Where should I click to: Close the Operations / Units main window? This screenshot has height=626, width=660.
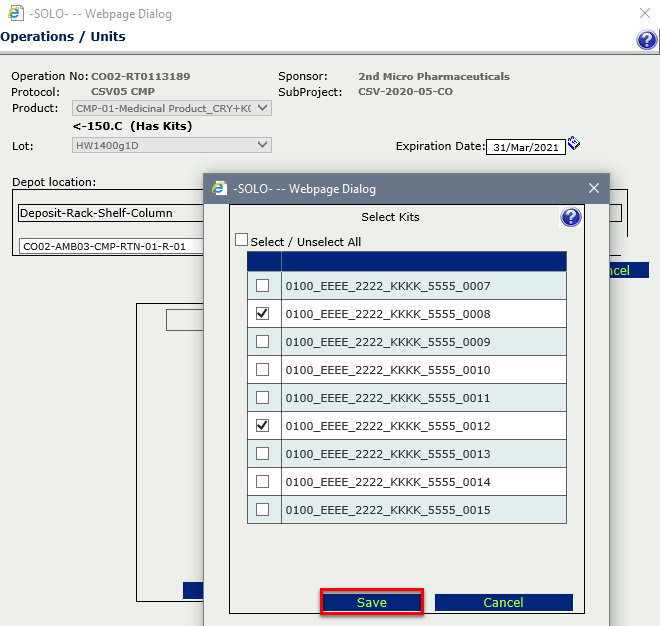[645, 13]
